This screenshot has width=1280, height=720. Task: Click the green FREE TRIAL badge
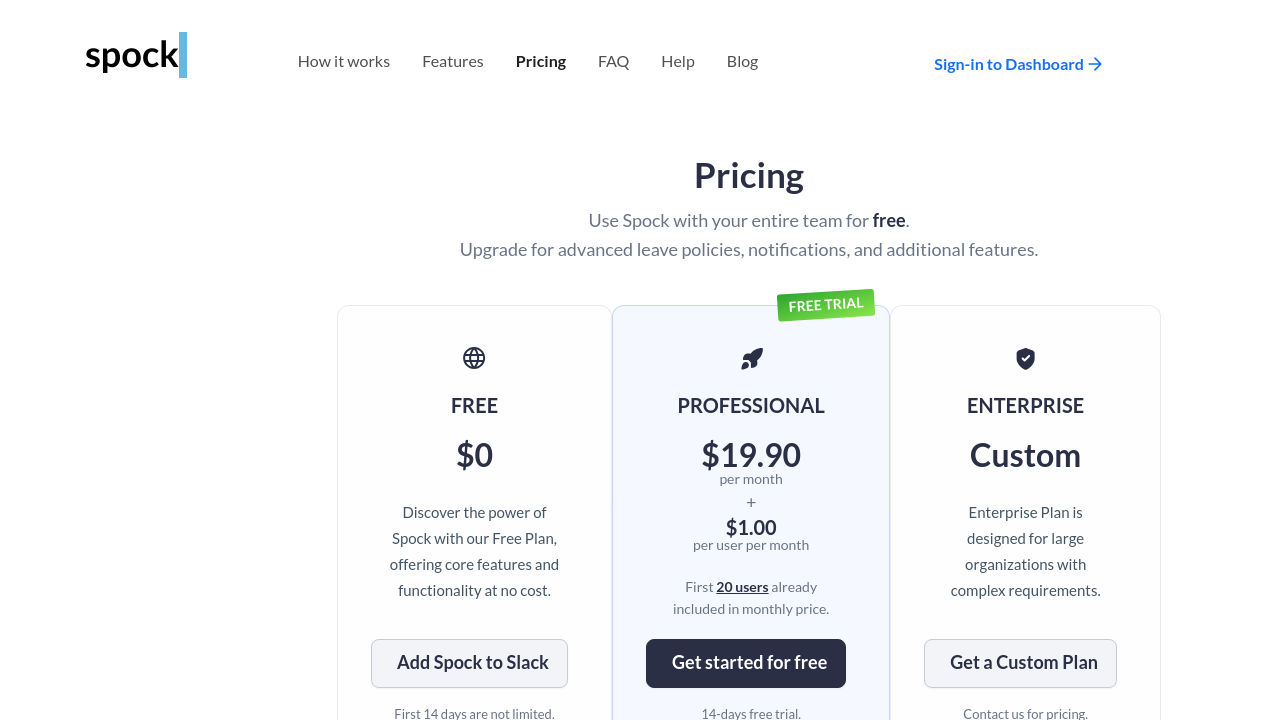(x=826, y=305)
